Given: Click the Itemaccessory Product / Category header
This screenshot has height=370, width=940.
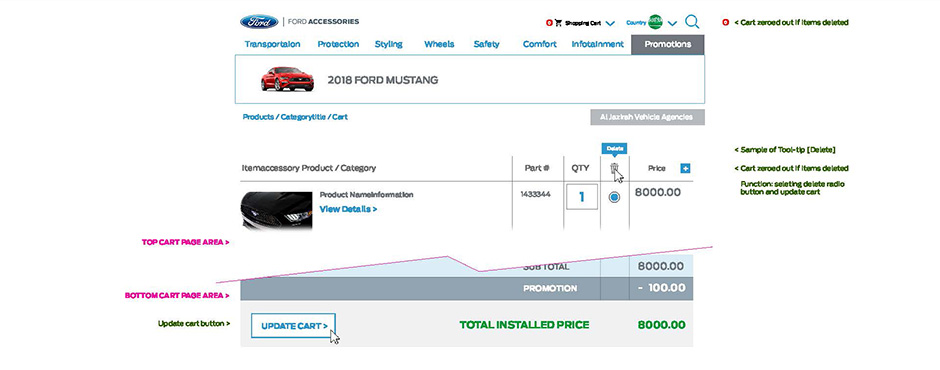Looking at the screenshot, I should click(309, 168).
